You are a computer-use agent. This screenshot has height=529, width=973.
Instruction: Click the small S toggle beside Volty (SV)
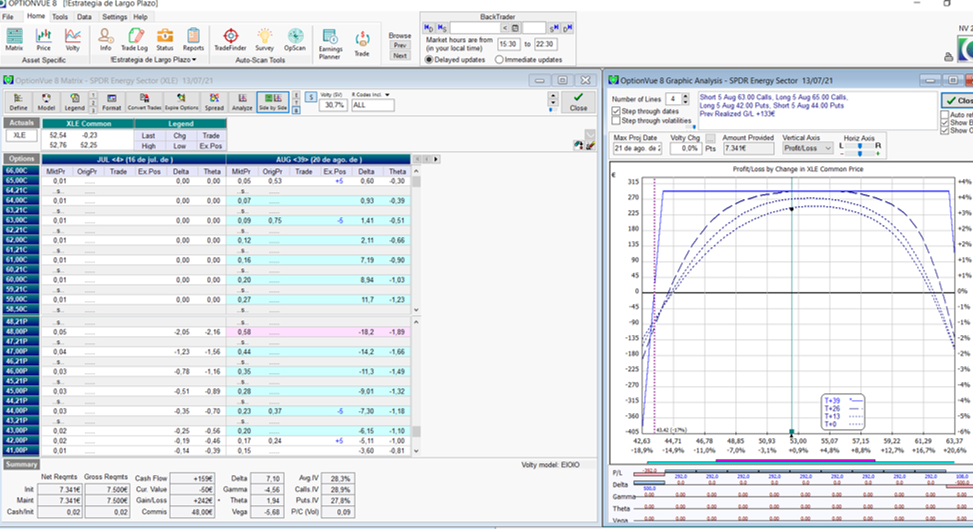pos(311,97)
